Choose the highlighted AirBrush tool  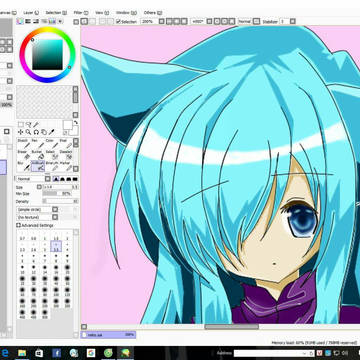tap(38, 166)
